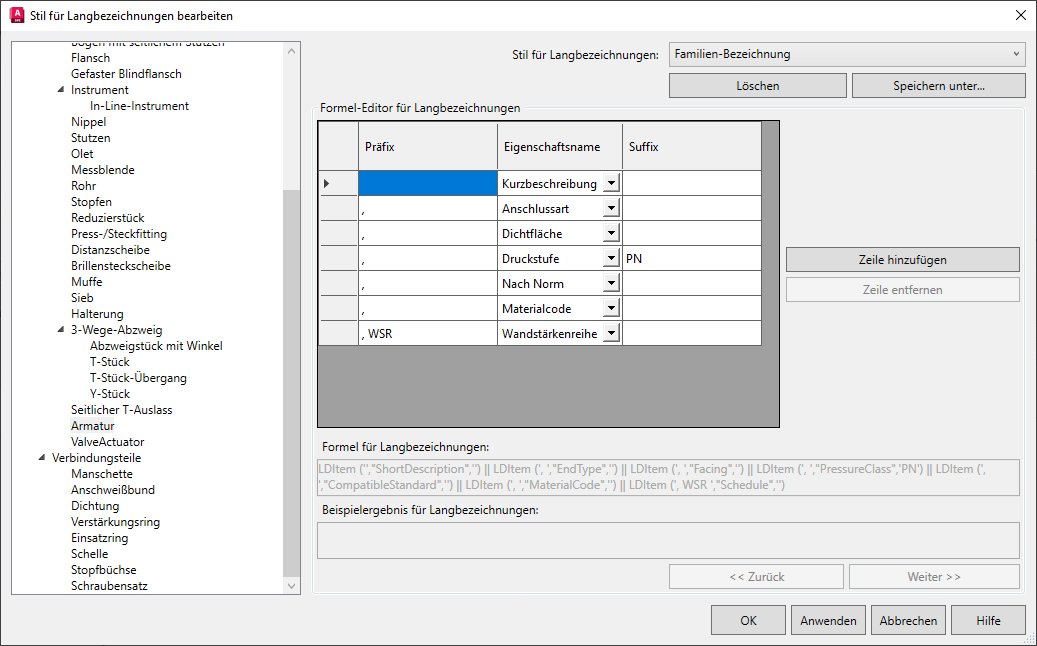Open the Kurzbeschreibung property dropdown arrow

(x=612, y=183)
